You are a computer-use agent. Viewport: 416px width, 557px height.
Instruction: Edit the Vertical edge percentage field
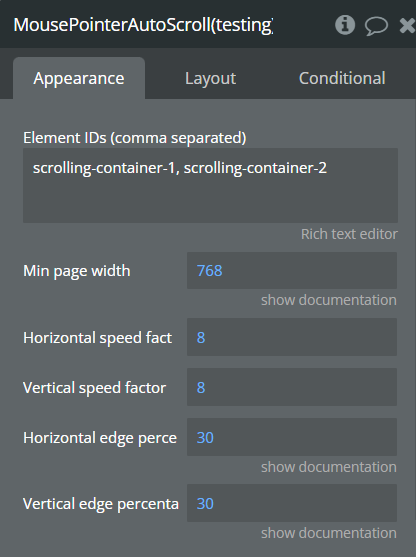pyautogui.click(x=292, y=503)
